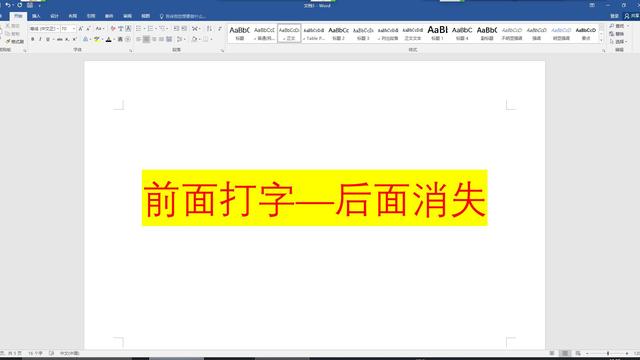Viewport: 640px width, 360px height.
Task: Toggle Bold formatting
Action: (x=33, y=39)
